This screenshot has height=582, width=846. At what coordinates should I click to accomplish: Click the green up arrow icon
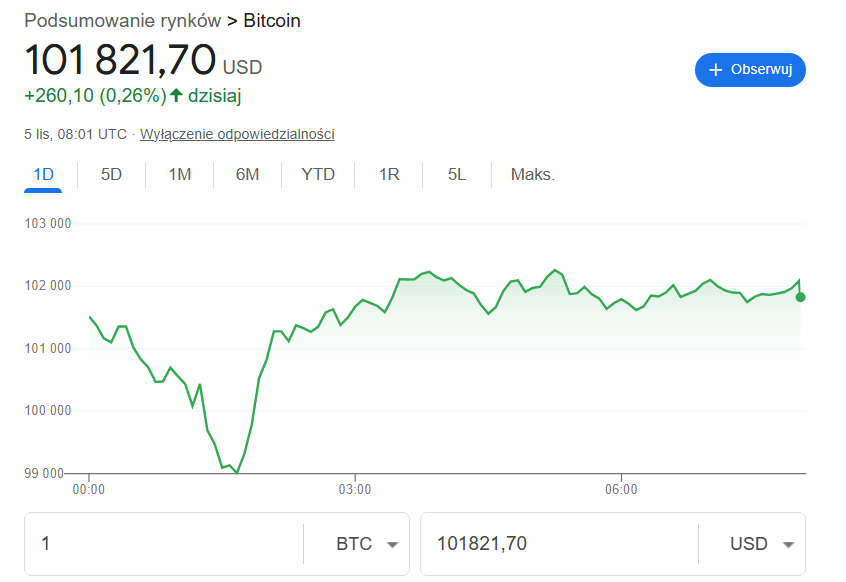point(176,96)
